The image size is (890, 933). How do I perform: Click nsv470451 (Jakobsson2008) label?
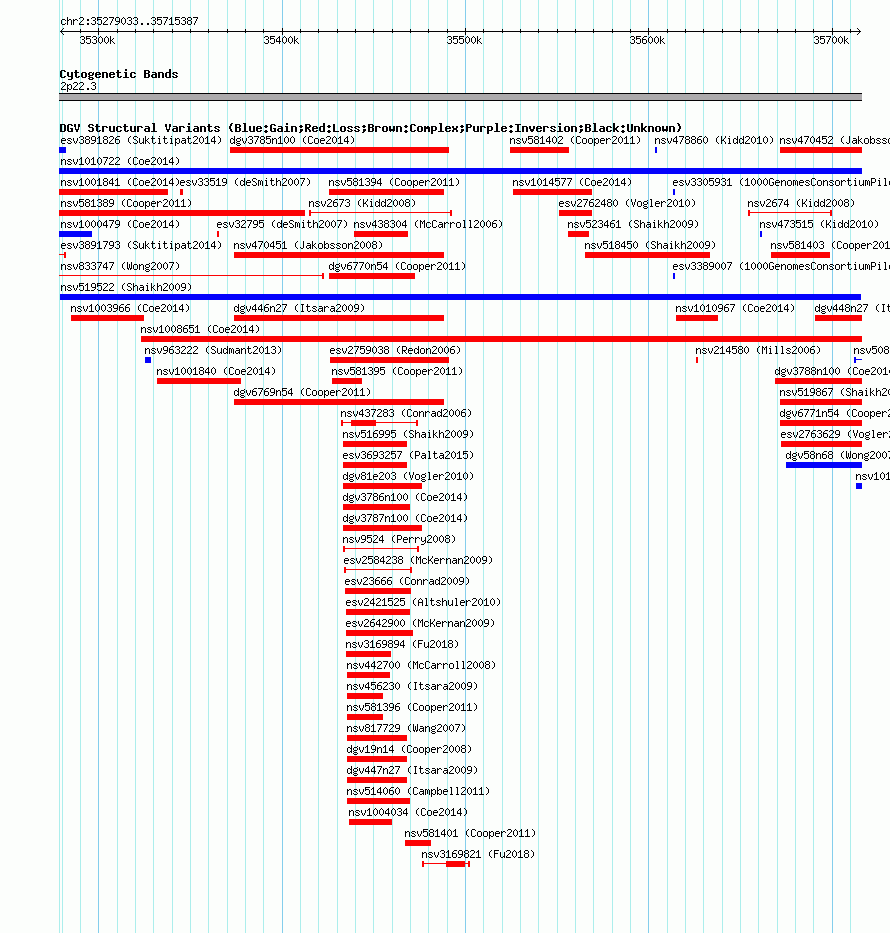coord(308,245)
